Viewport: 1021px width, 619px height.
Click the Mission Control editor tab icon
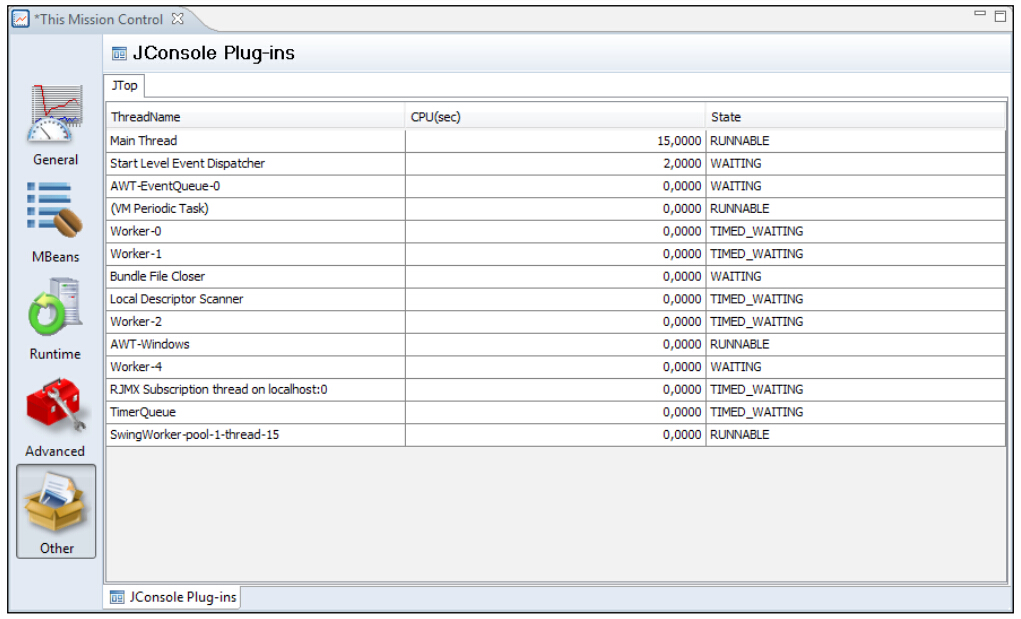coord(22,20)
